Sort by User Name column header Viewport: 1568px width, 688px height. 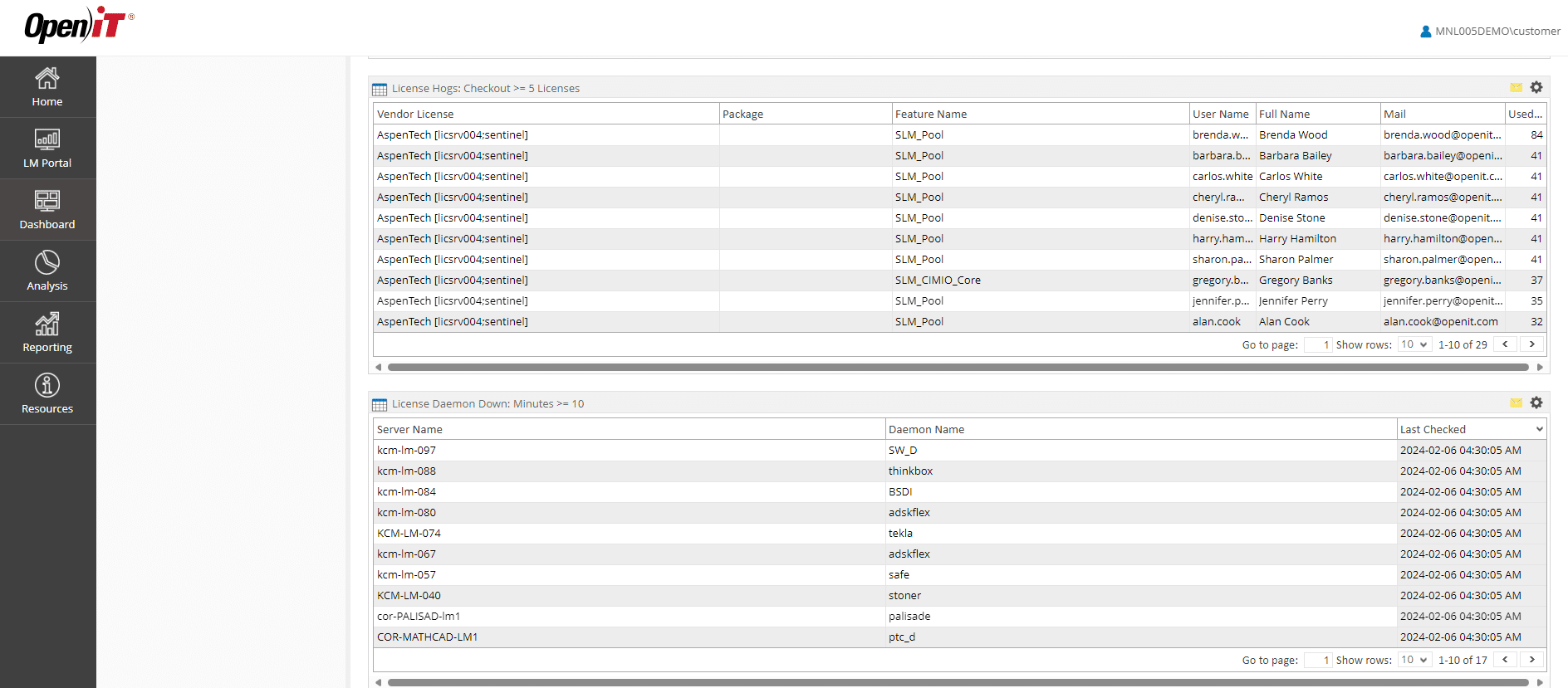pos(1223,114)
